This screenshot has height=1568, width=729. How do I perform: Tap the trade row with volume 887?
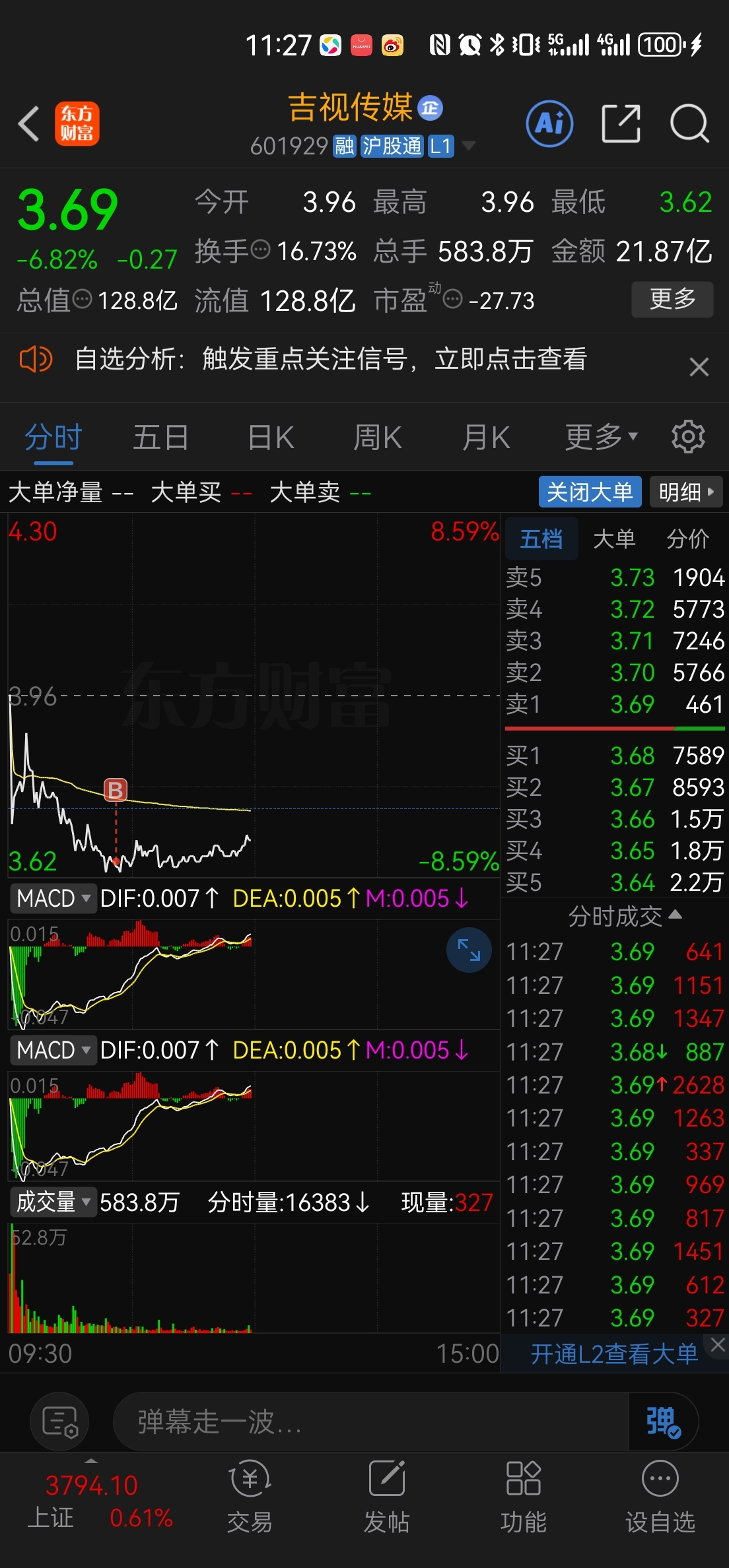coord(615,1051)
